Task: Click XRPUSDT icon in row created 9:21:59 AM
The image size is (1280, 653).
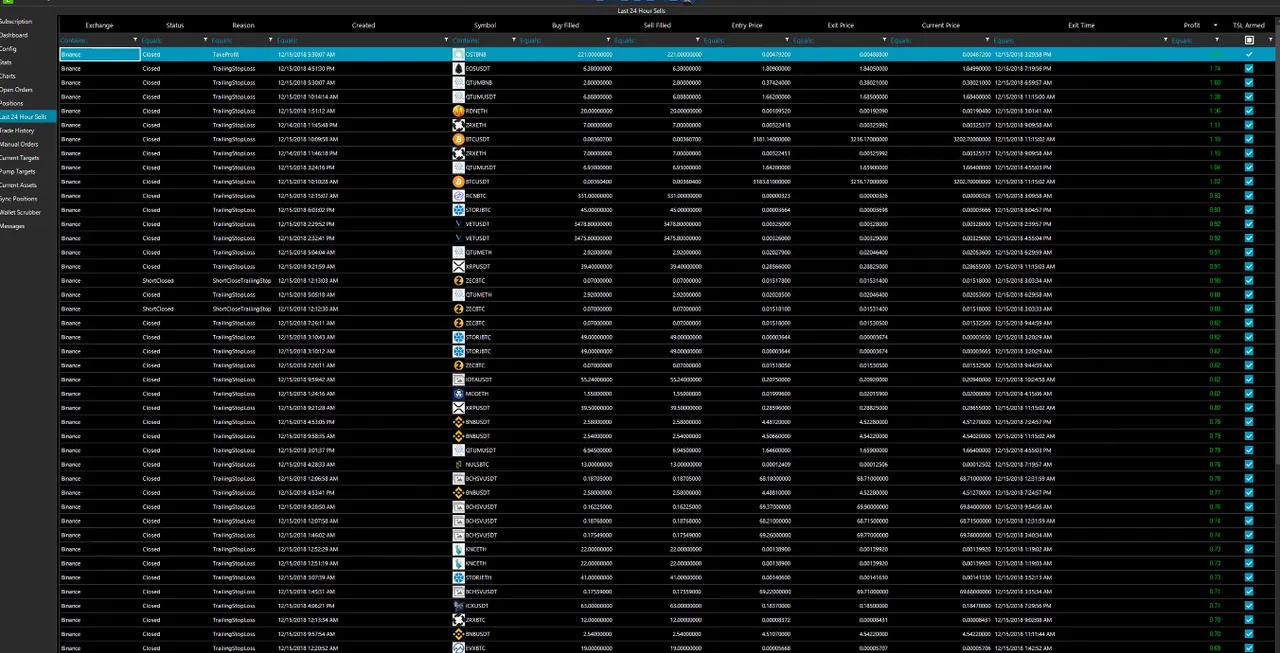Action: click(x=458, y=266)
